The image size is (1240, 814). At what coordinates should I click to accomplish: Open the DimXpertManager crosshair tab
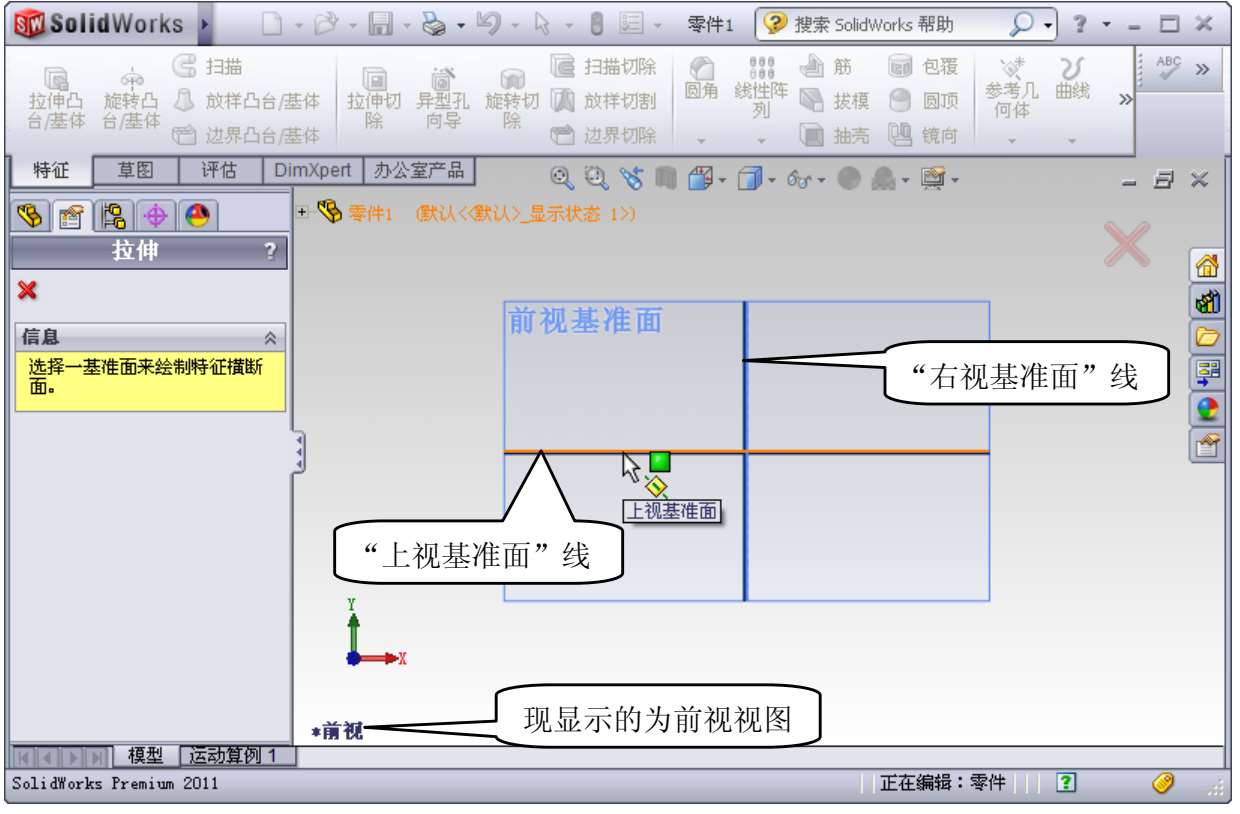tap(156, 216)
